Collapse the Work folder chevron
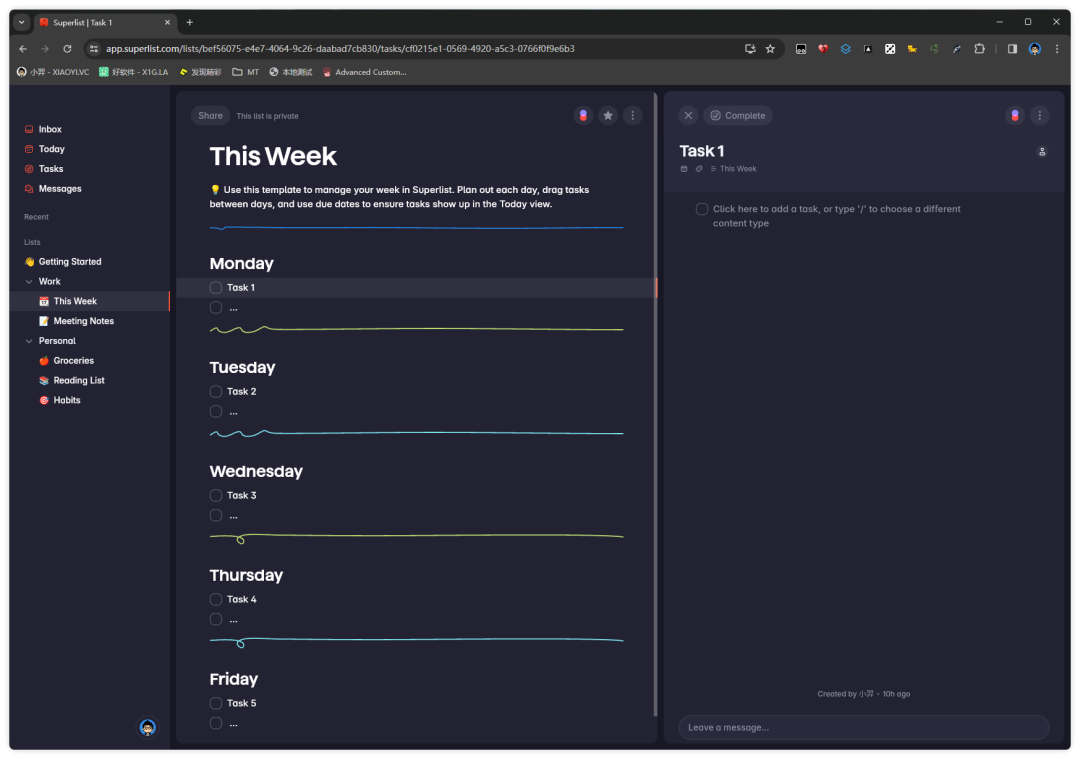 coord(29,282)
